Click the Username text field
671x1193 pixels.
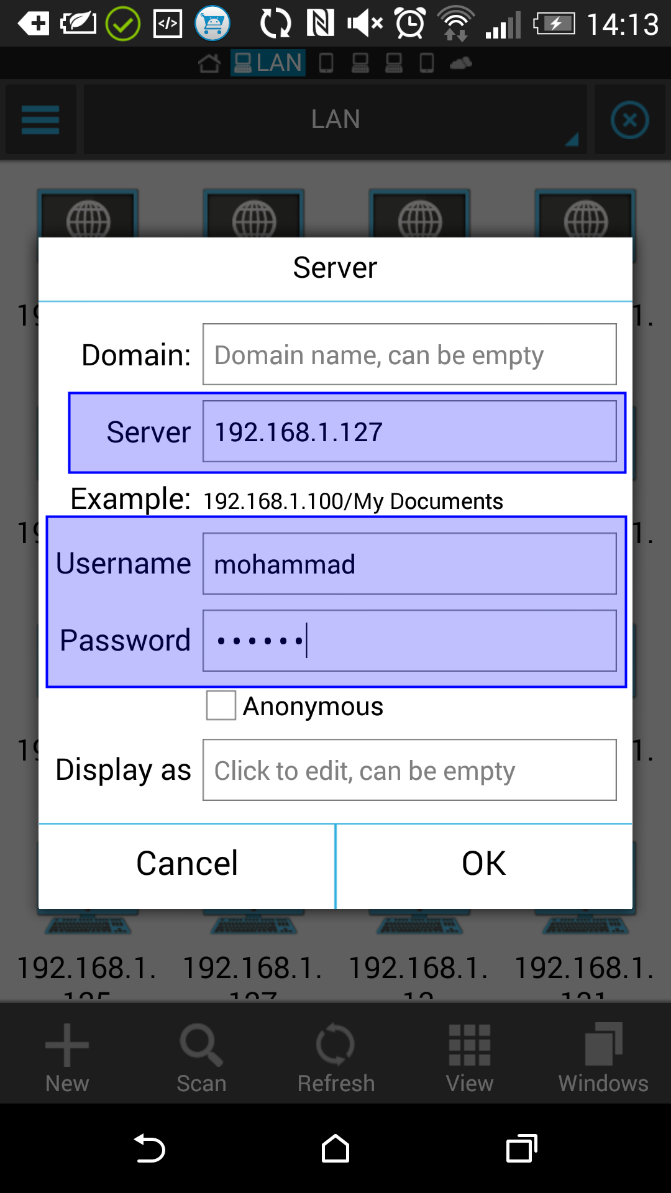coord(409,564)
